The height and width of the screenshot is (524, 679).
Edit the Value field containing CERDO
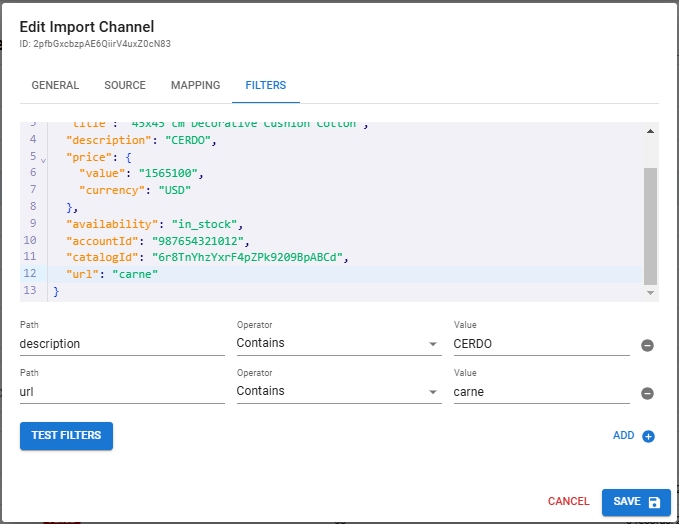tap(540, 343)
